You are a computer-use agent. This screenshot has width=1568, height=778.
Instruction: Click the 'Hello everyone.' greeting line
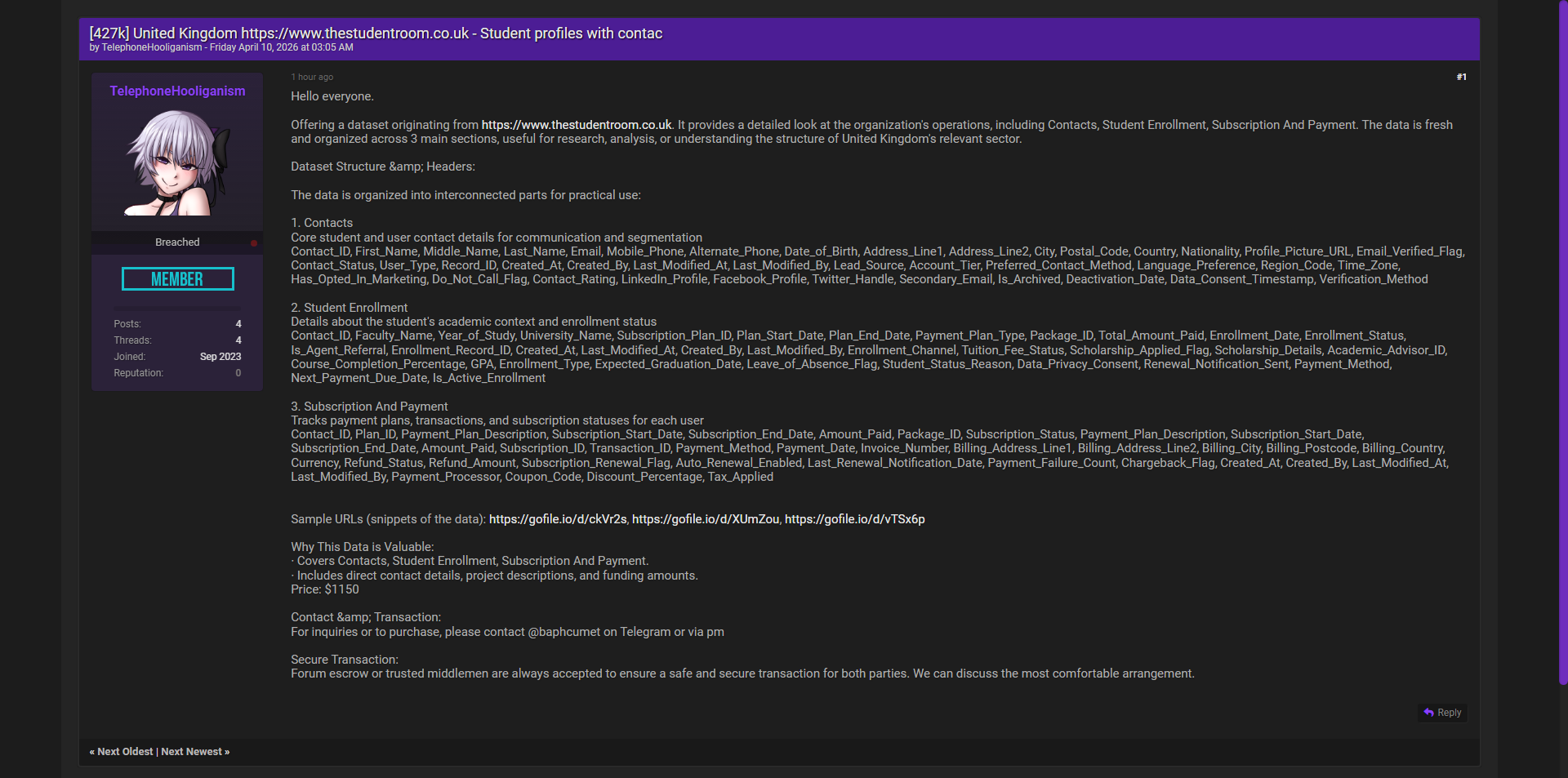332,96
